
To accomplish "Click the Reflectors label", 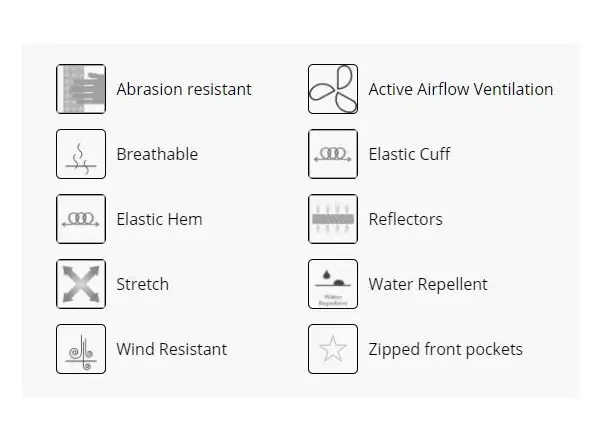I will (x=406, y=219).
